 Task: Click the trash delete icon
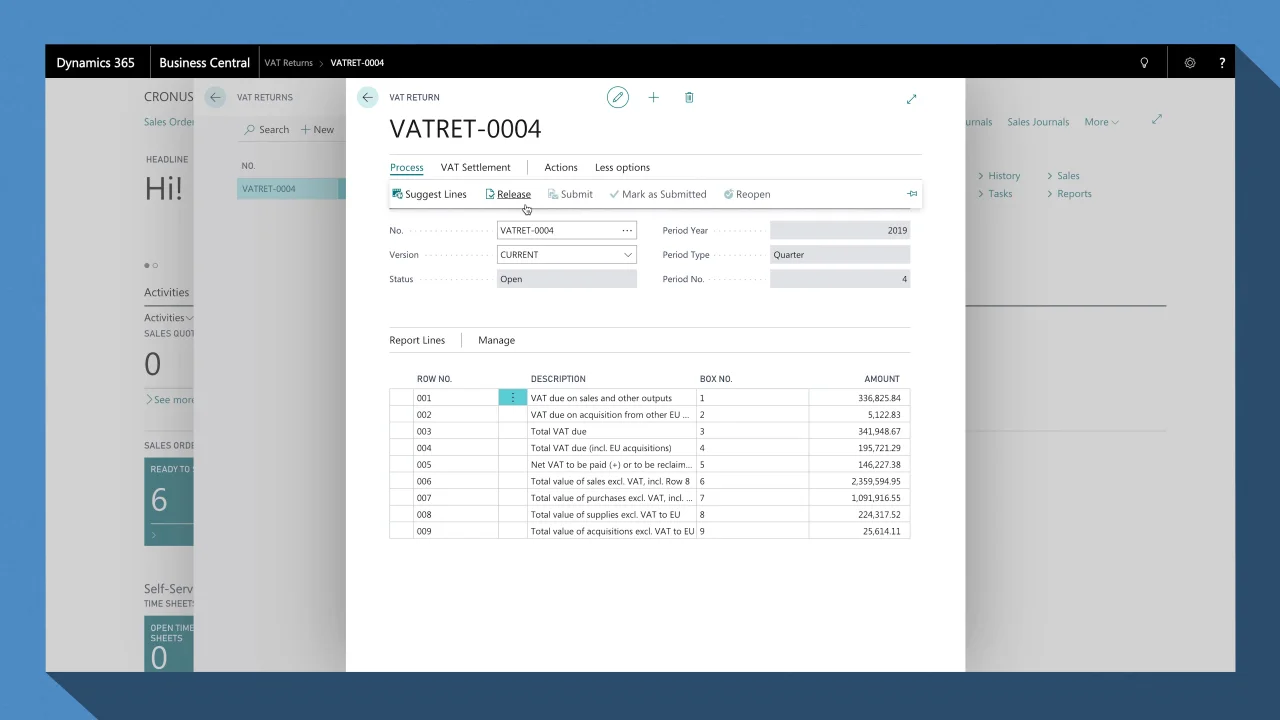pyautogui.click(x=689, y=97)
